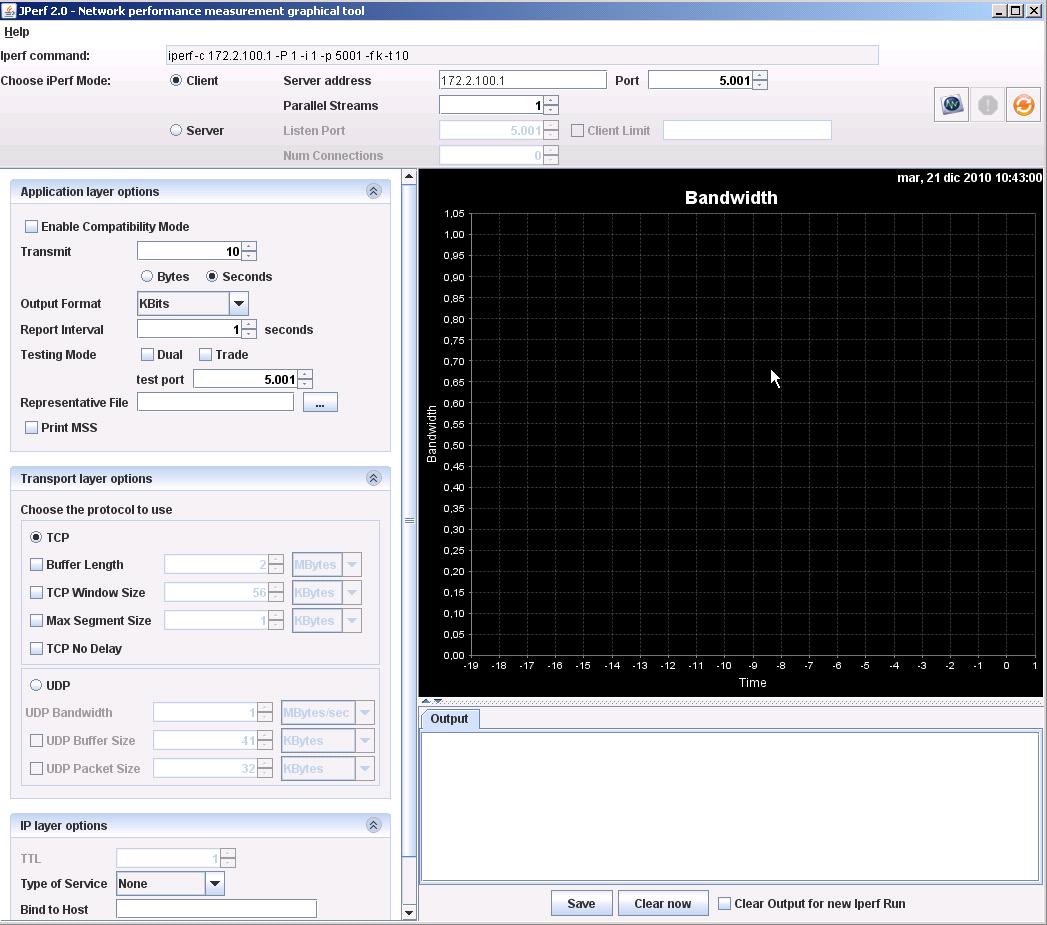Click the Iperf command text field
This screenshot has width=1047, height=925.
pos(522,55)
